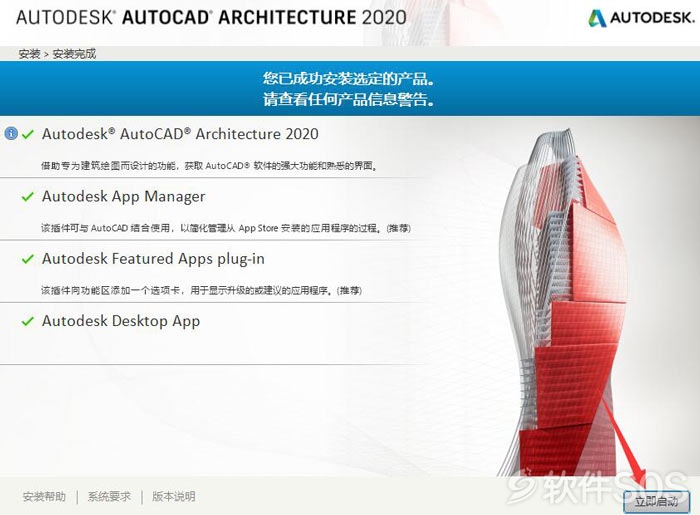
Task: Select the Autodesk Desktop App title
Action: 121,321
